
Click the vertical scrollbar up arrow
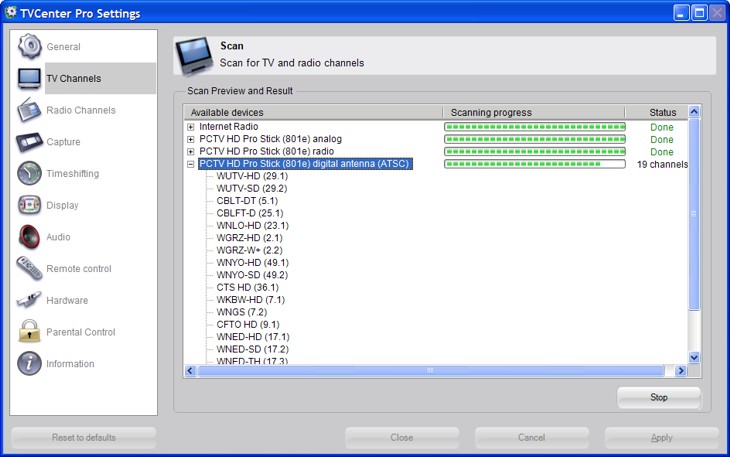[x=694, y=112]
